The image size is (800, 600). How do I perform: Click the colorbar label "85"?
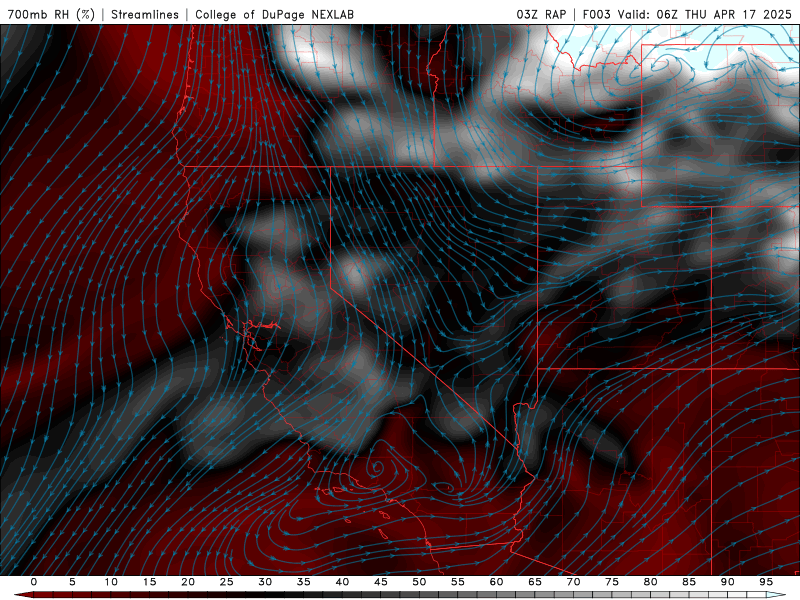click(x=689, y=582)
